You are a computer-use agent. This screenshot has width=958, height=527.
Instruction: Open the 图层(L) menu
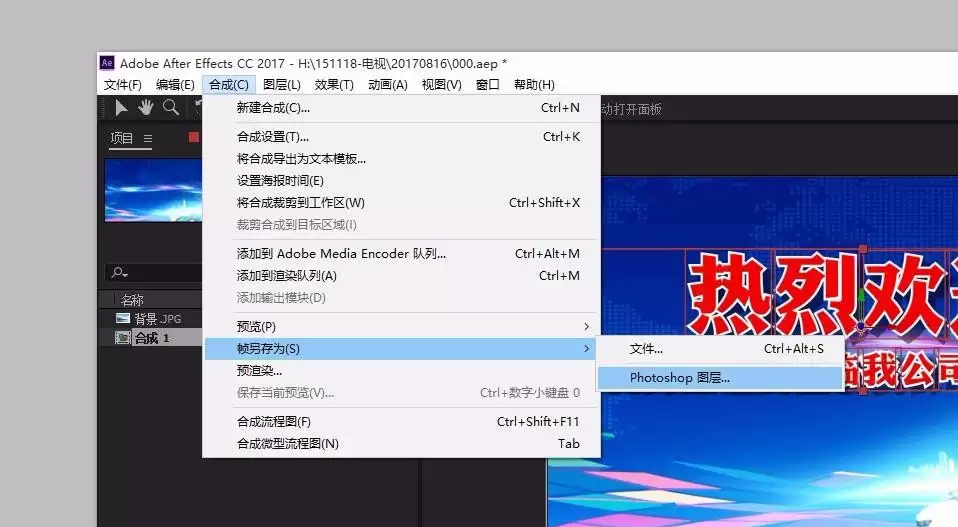coord(282,85)
